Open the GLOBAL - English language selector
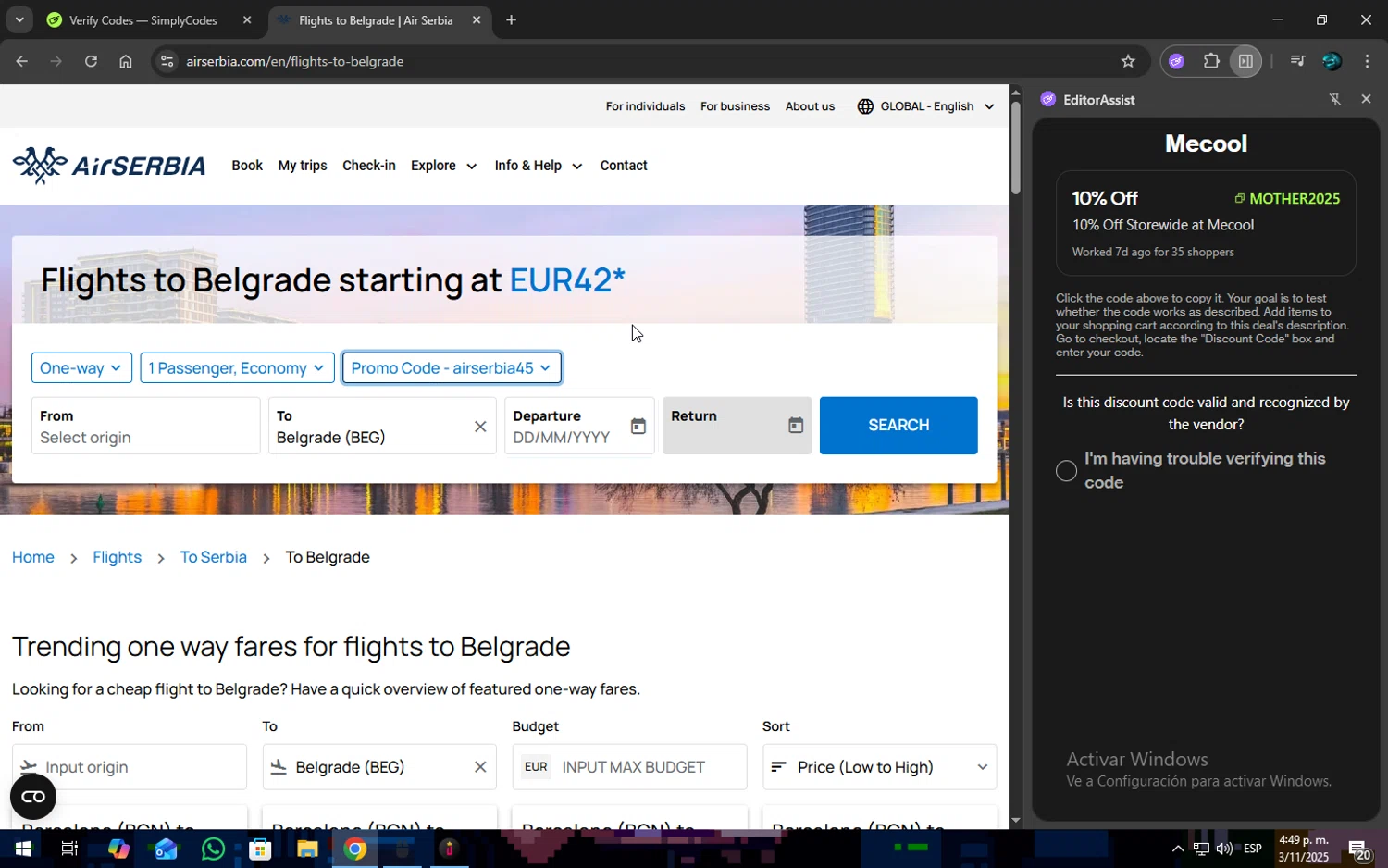 click(x=925, y=106)
